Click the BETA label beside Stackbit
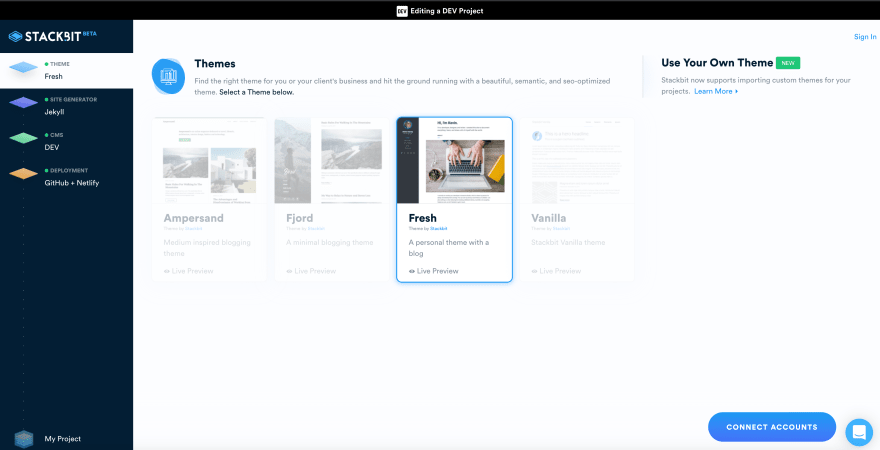880x450 pixels. [x=89, y=34]
